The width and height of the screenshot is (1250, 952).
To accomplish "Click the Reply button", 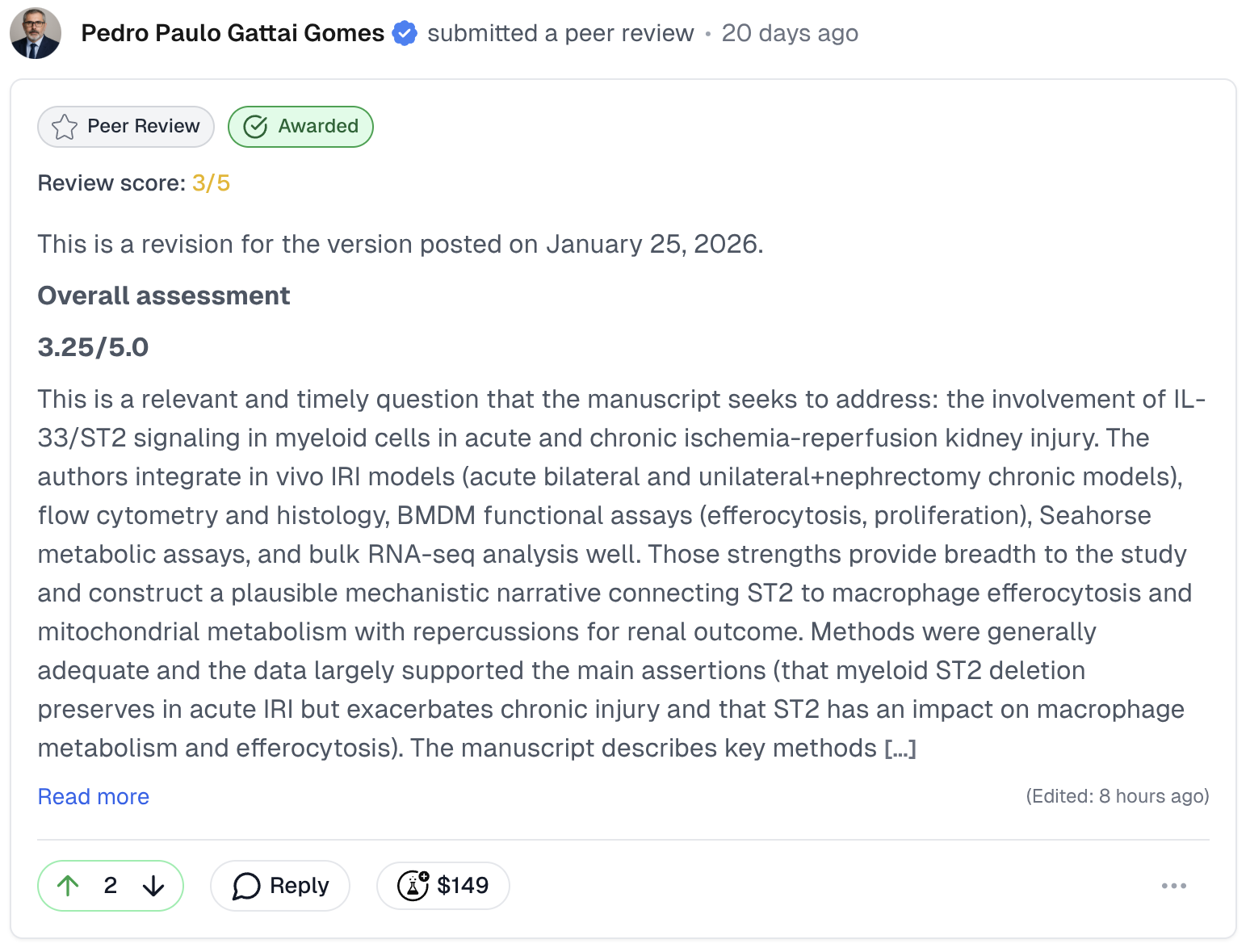I will (x=279, y=886).
